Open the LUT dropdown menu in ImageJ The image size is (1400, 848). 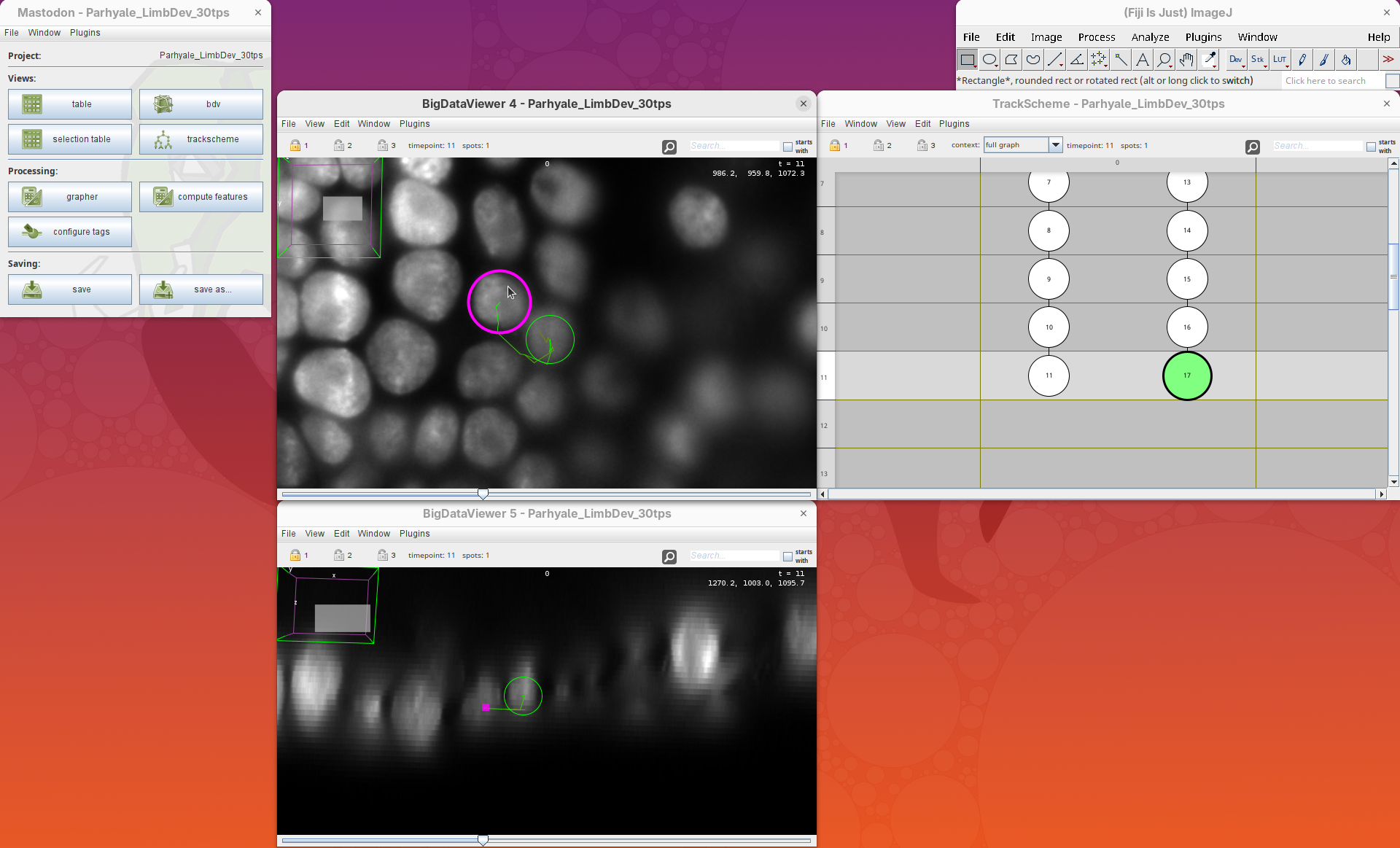1280,60
